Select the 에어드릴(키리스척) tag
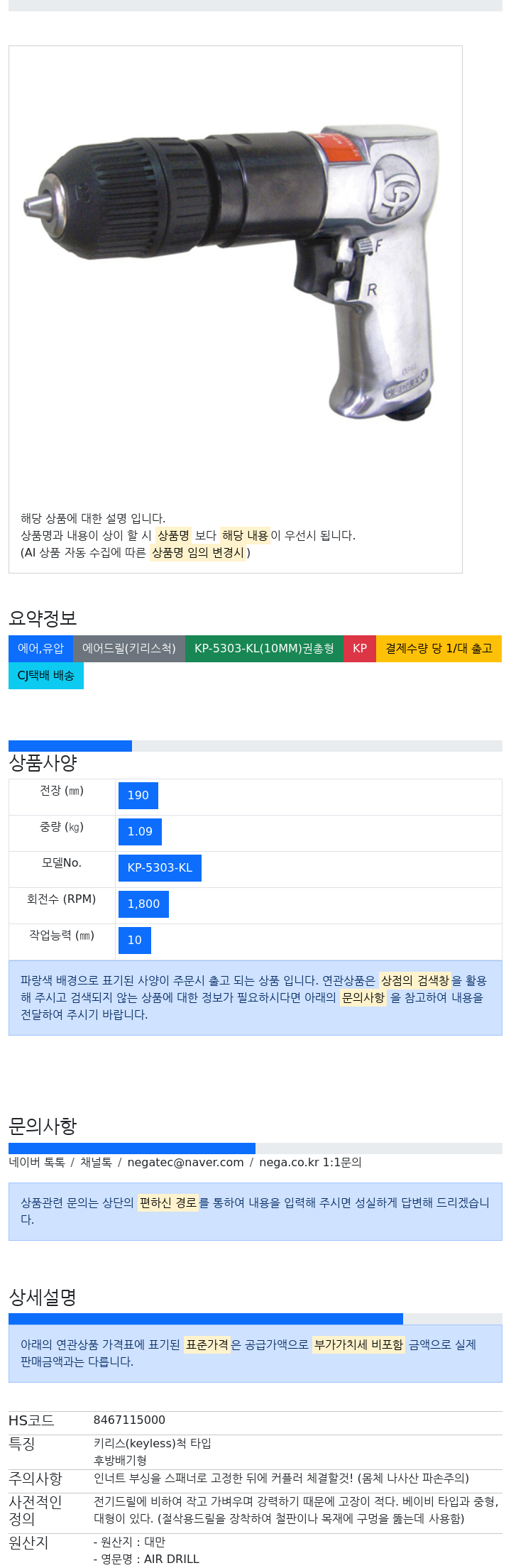 (x=129, y=649)
